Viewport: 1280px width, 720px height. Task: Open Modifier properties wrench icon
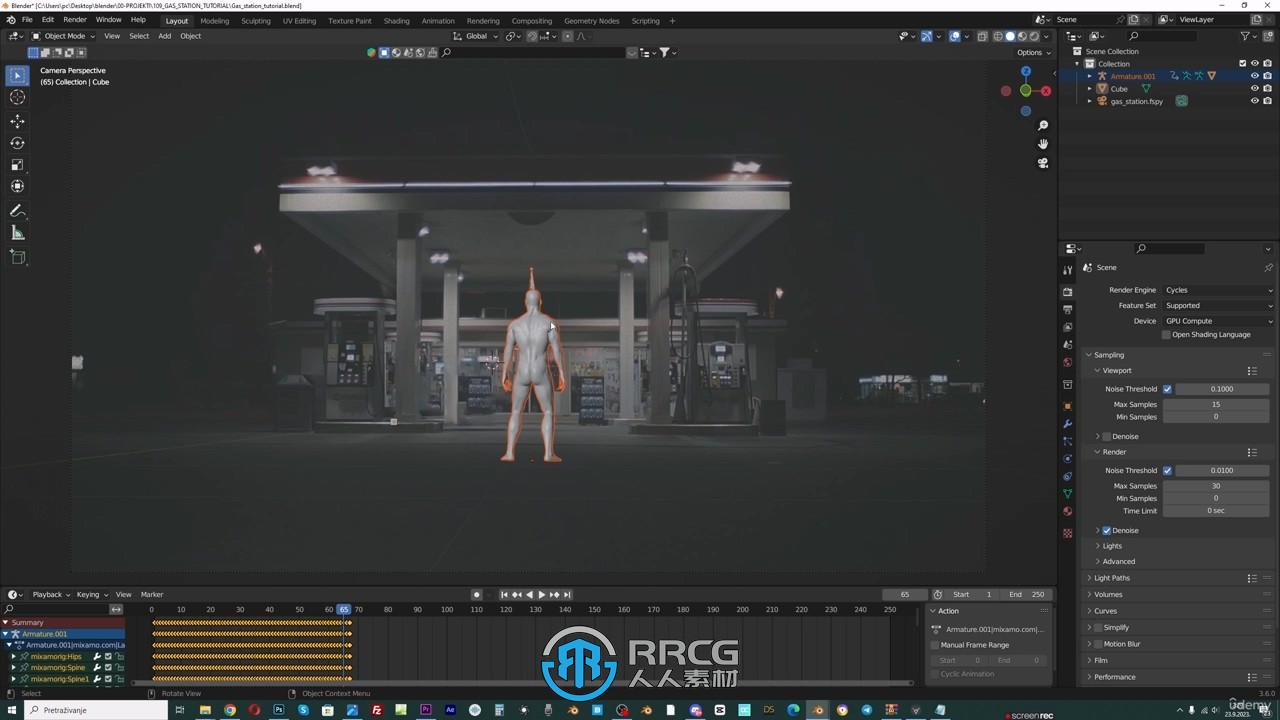(1067, 424)
